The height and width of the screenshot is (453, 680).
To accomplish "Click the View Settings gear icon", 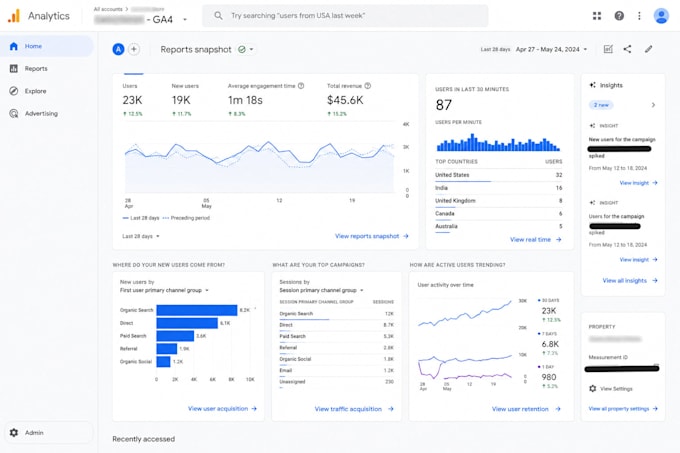I will tap(592, 388).
